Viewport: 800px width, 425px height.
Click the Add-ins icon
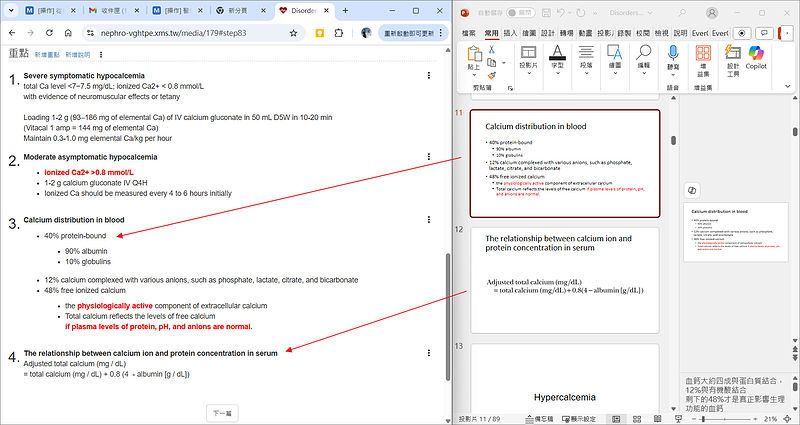tap(703, 58)
